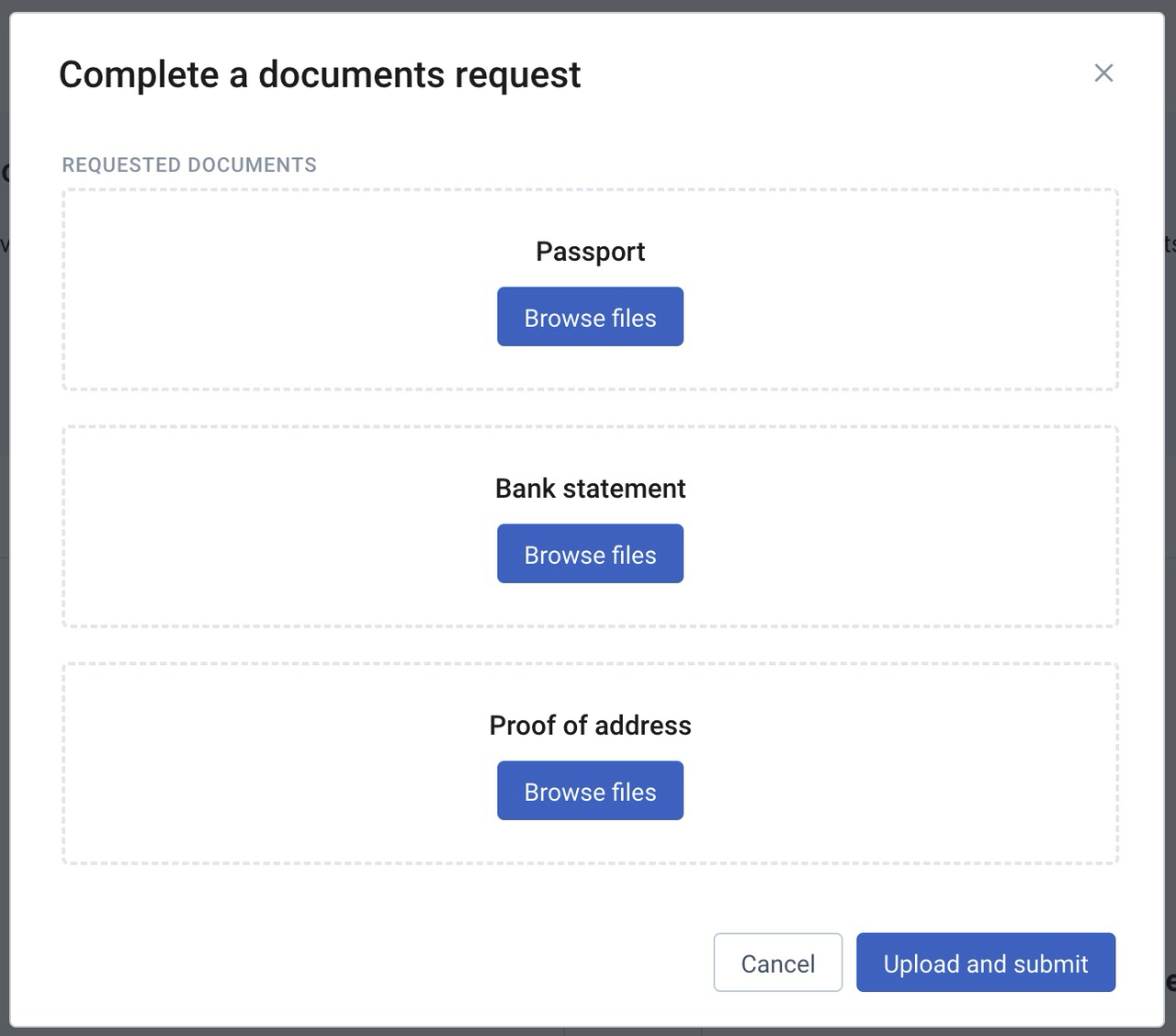Cancel the documents request
Screen dimensions: 1176x1036
click(777, 963)
